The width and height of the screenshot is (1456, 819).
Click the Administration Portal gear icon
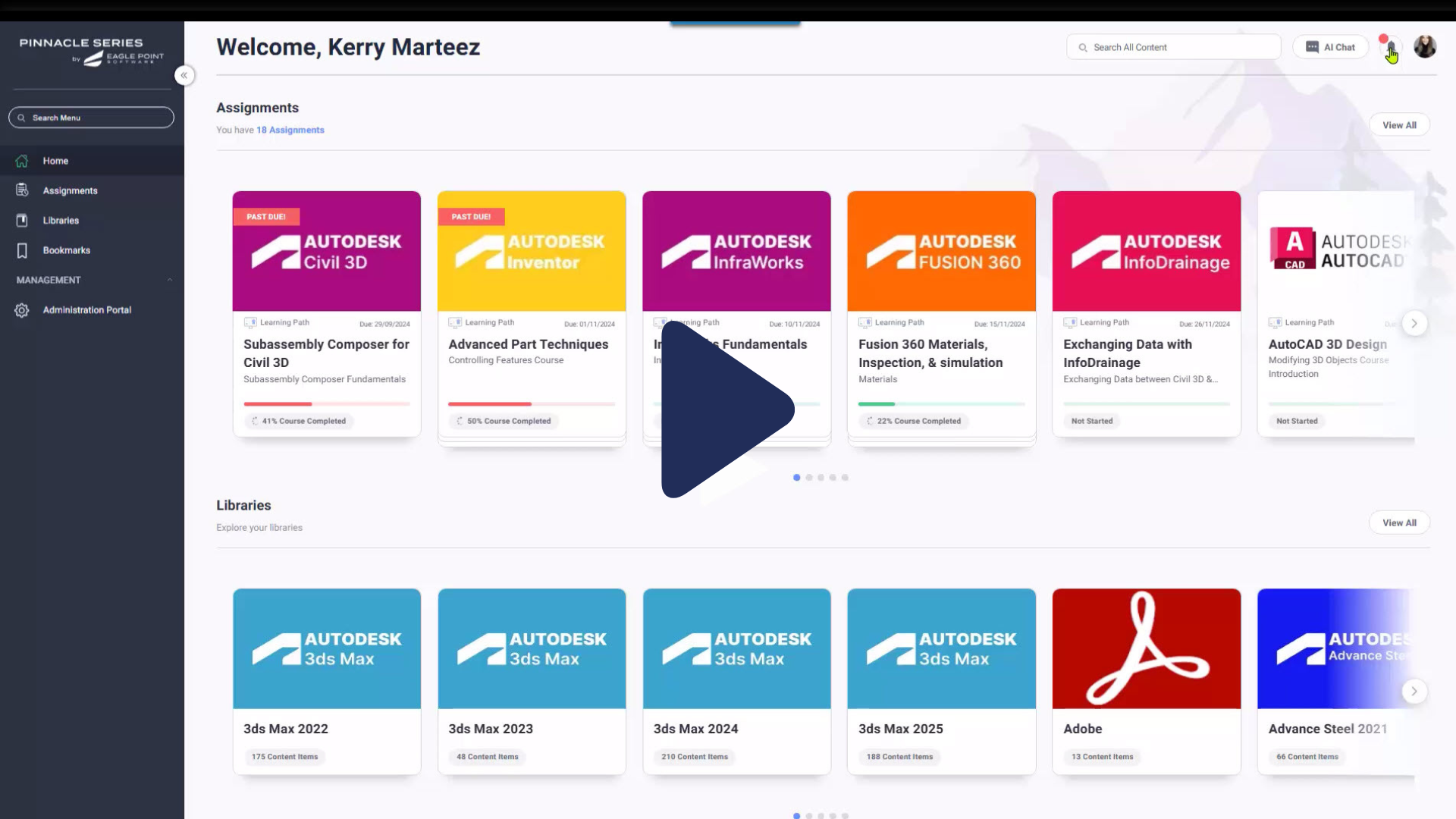pyautogui.click(x=22, y=310)
